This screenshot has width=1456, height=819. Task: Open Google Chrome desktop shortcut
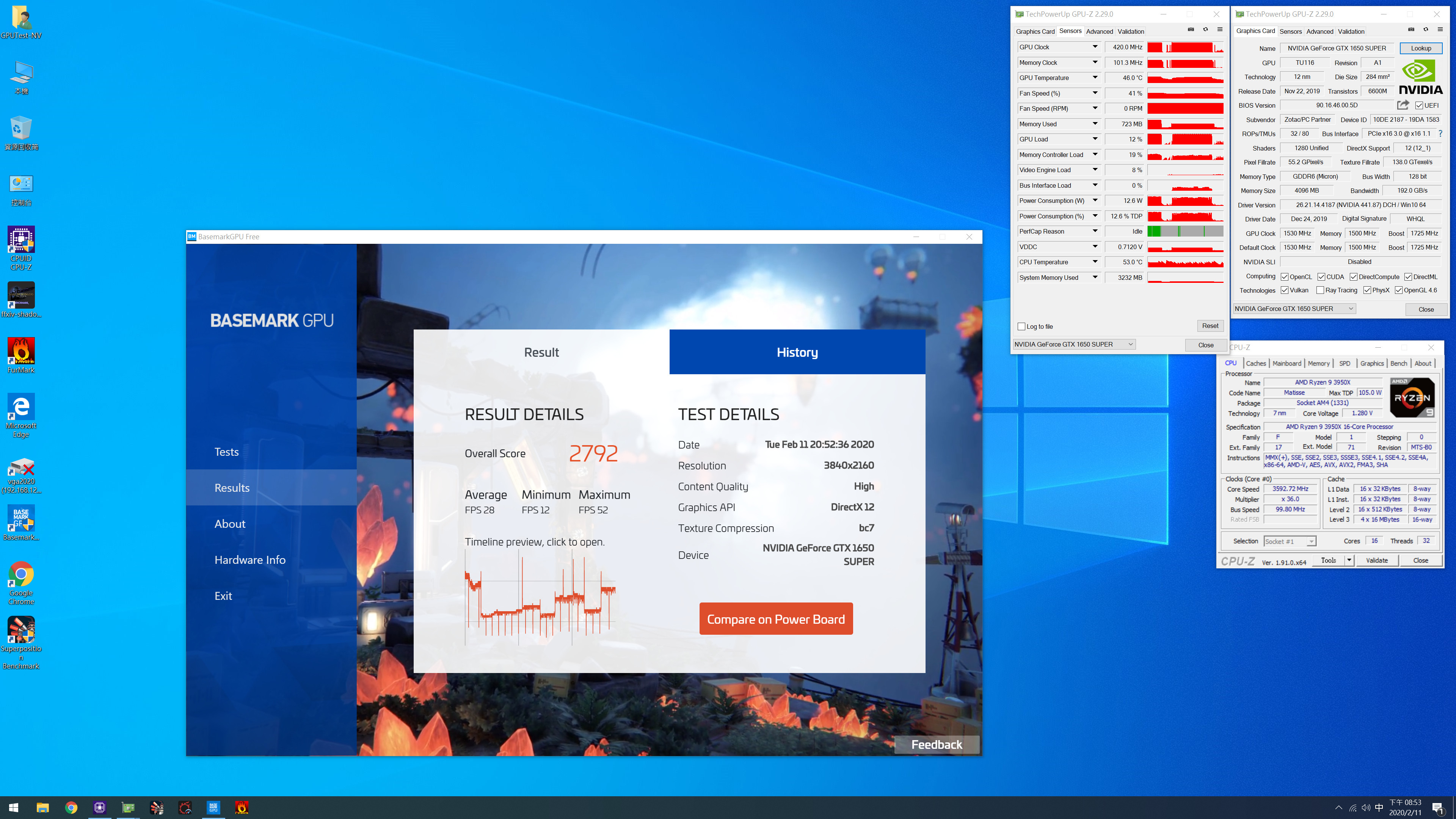pyautogui.click(x=21, y=583)
